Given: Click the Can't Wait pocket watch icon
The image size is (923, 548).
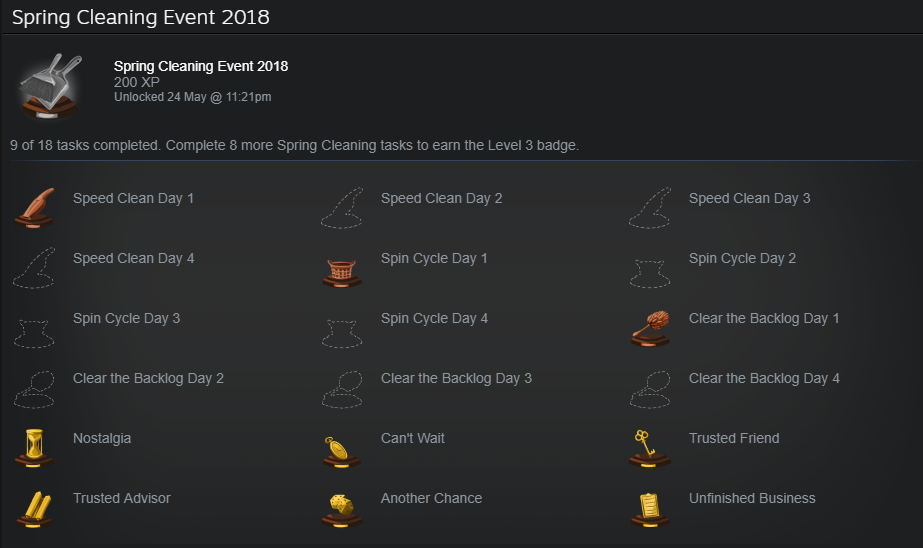Looking at the screenshot, I should (342, 451).
